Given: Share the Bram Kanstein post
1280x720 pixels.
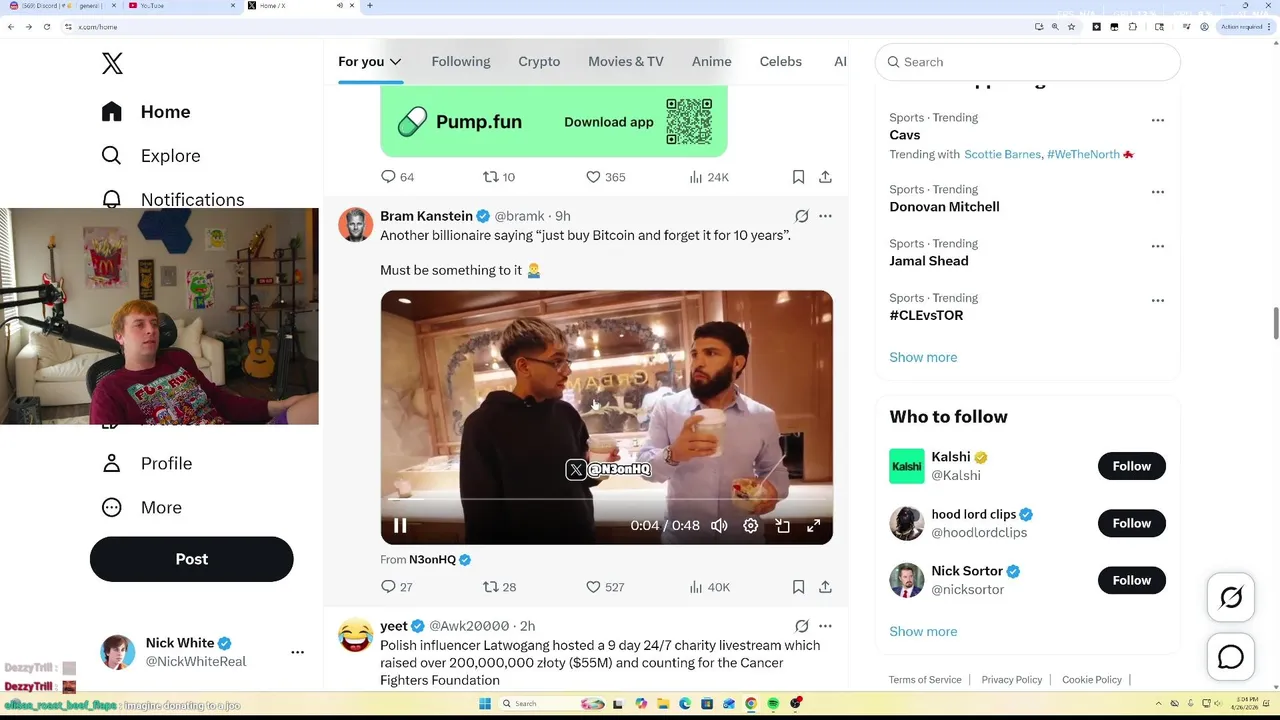Looking at the screenshot, I should coord(825,587).
